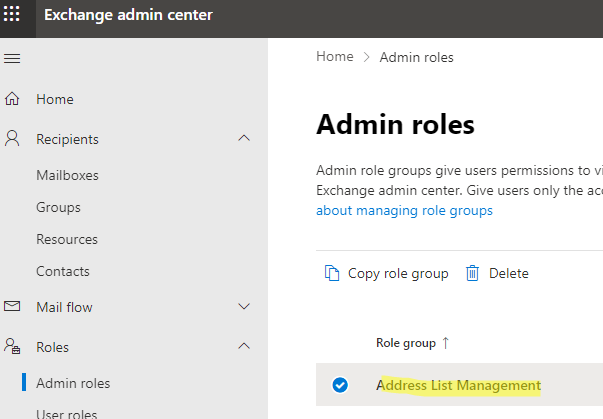This screenshot has width=603, height=419.
Task: Click the Roles person-badge icon
Action: [12, 346]
